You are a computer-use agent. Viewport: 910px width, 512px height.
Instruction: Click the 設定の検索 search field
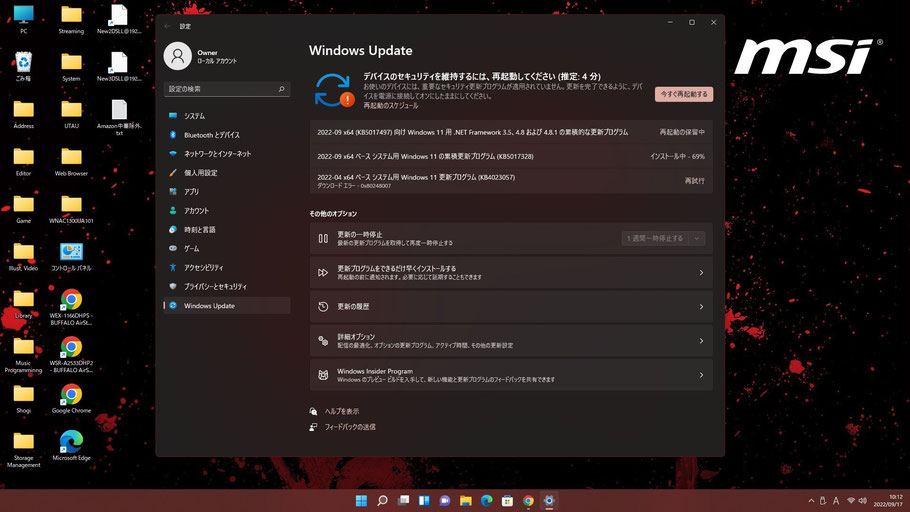pyautogui.click(x=227, y=89)
